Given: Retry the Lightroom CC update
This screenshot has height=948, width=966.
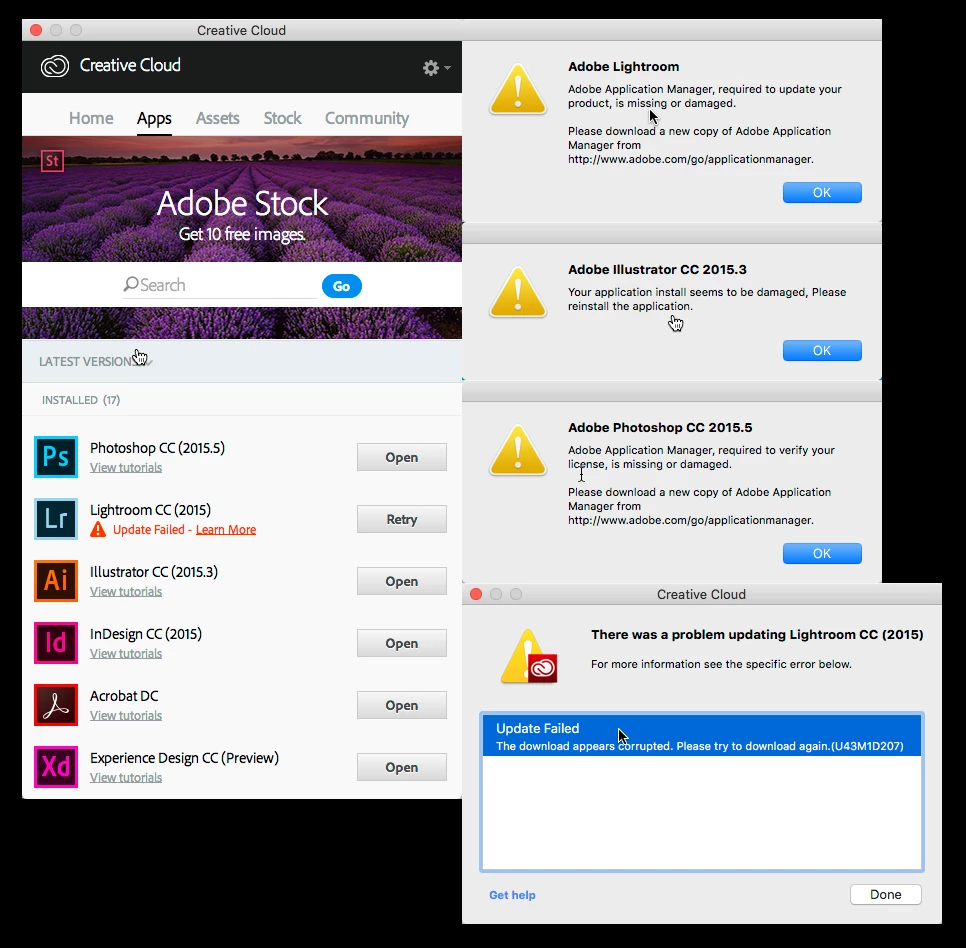Looking at the screenshot, I should [x=402, y=519].
